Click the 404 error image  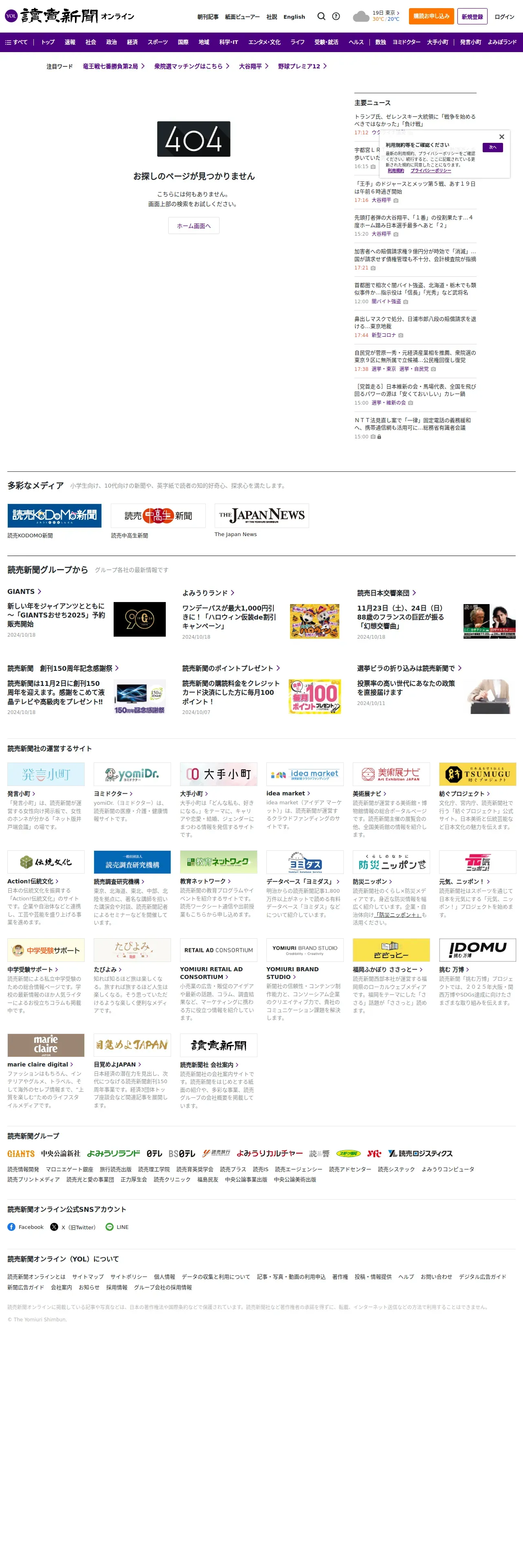(x=193, y=139)
